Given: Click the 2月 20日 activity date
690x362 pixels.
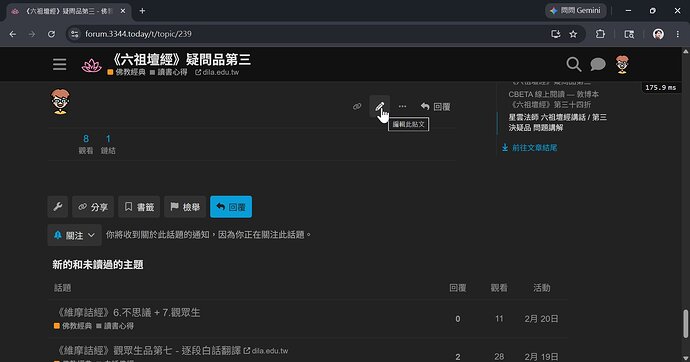Looking at the screenshot, I should (x=541, y=318).
